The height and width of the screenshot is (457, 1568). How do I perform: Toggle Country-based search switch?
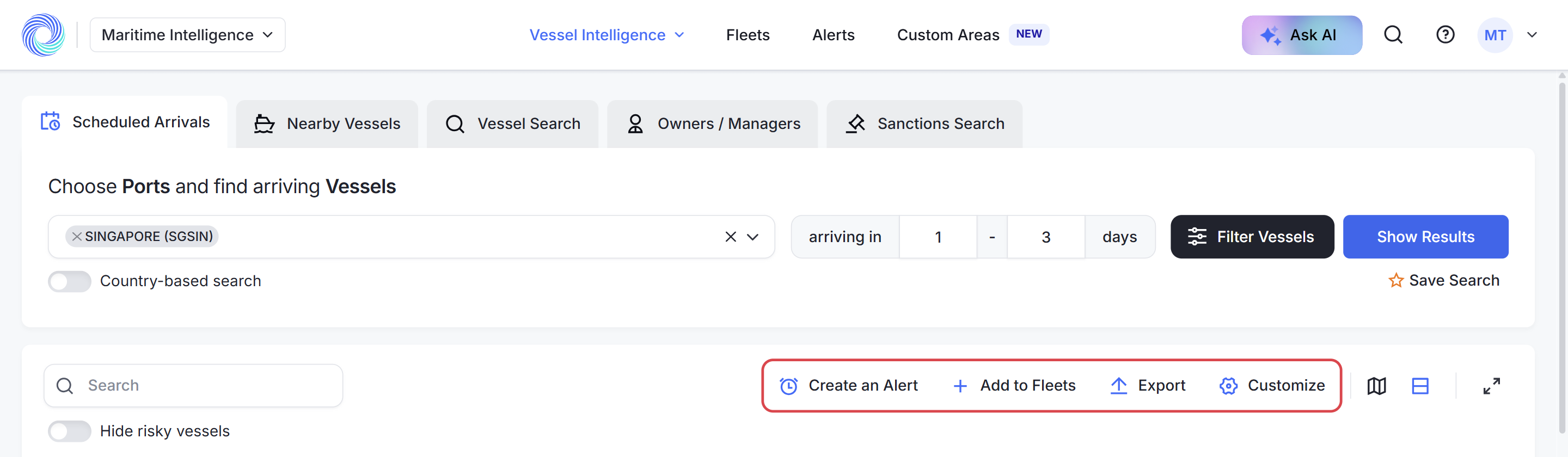69,281
